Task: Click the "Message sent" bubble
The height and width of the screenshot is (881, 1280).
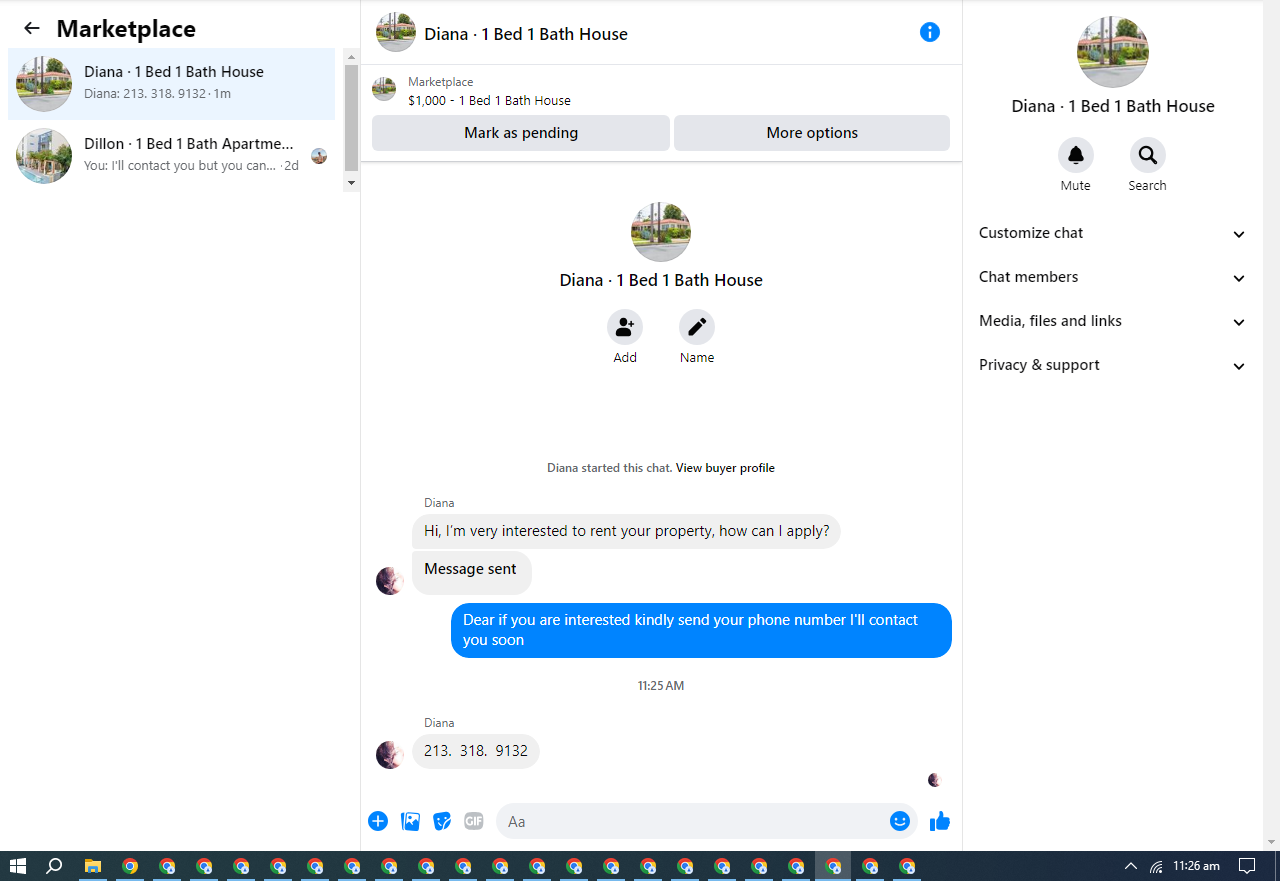Action: 472,573
